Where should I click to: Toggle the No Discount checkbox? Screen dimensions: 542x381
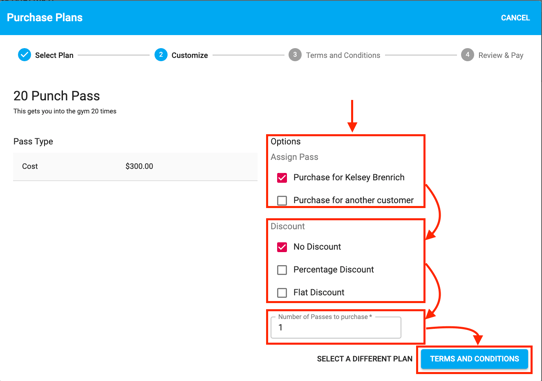tap(282, 247)
